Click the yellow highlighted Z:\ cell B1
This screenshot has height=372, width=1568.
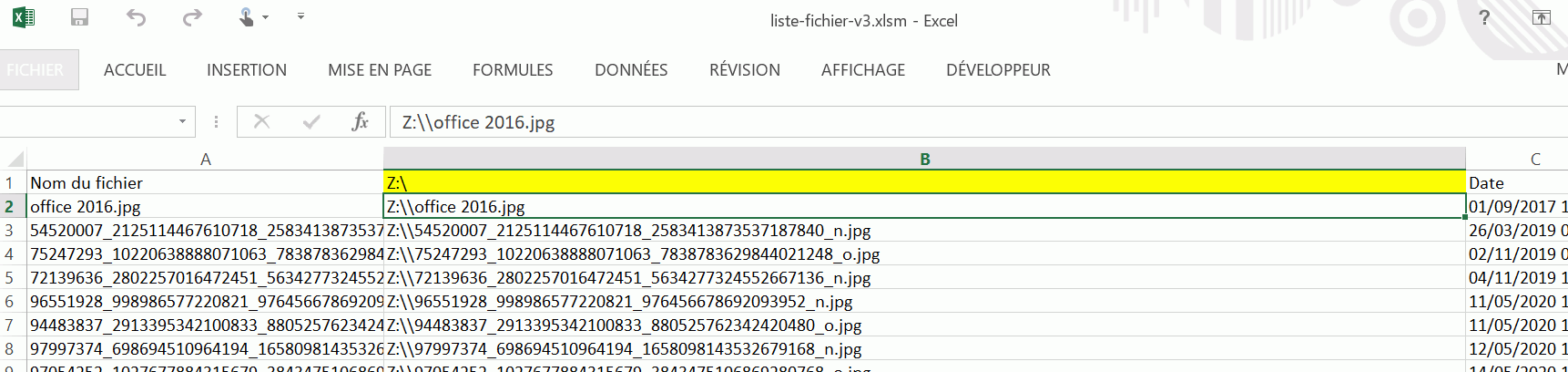924,182
